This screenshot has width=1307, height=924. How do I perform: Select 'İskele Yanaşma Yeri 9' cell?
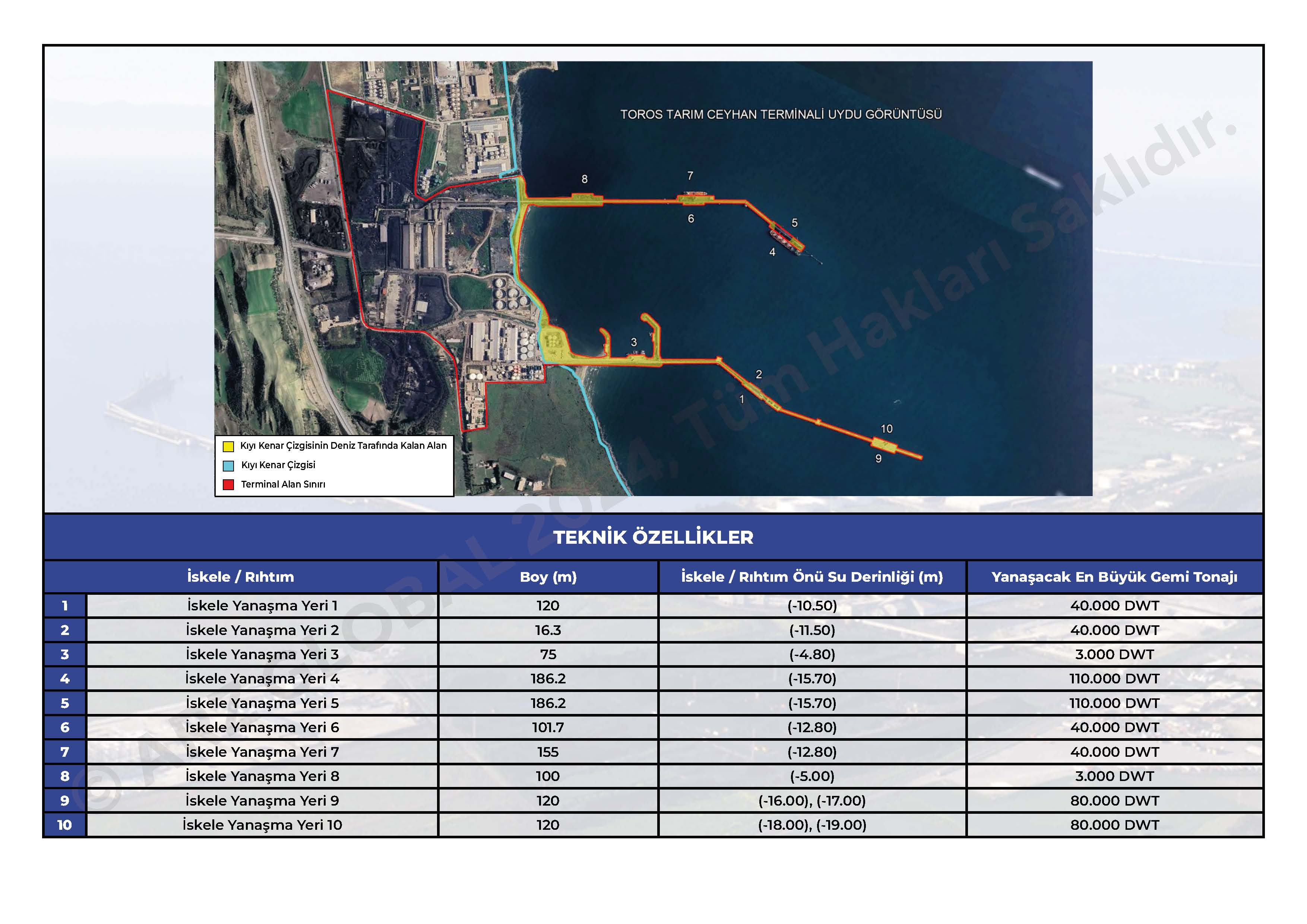point(262,801)
